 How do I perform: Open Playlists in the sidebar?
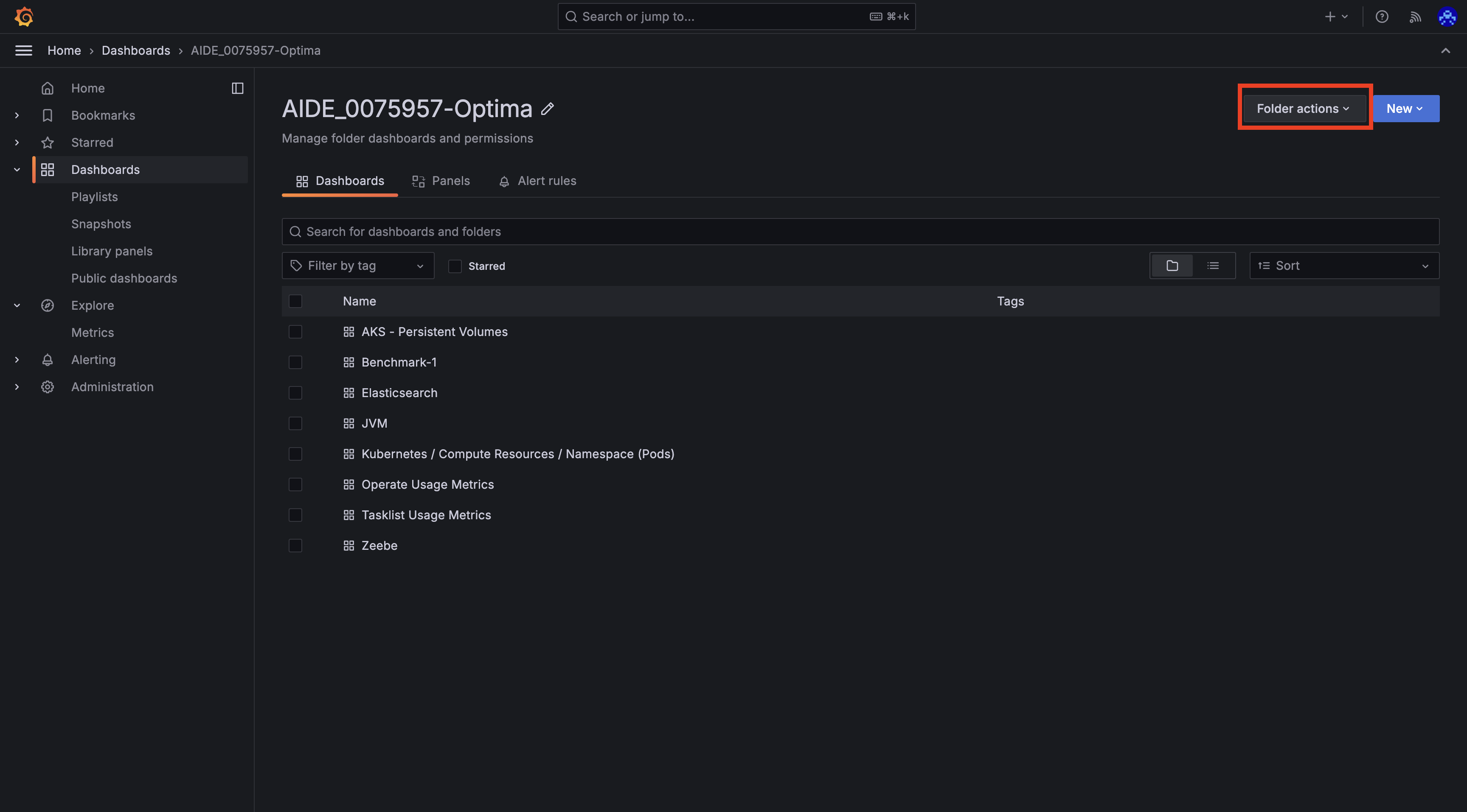[x=95, y=197]
